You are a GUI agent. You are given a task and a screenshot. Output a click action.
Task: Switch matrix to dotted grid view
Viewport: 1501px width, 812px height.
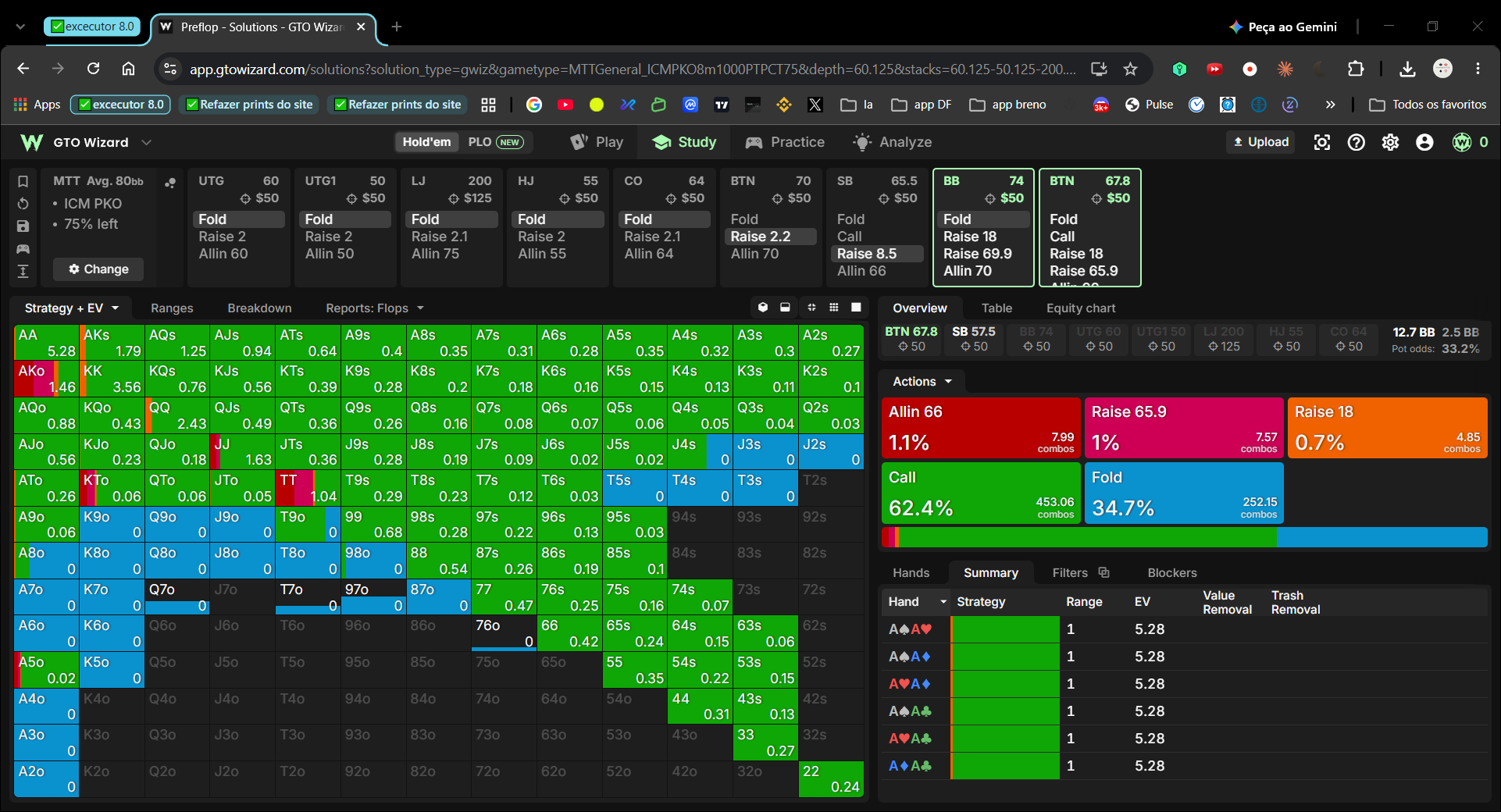[834, 308]
